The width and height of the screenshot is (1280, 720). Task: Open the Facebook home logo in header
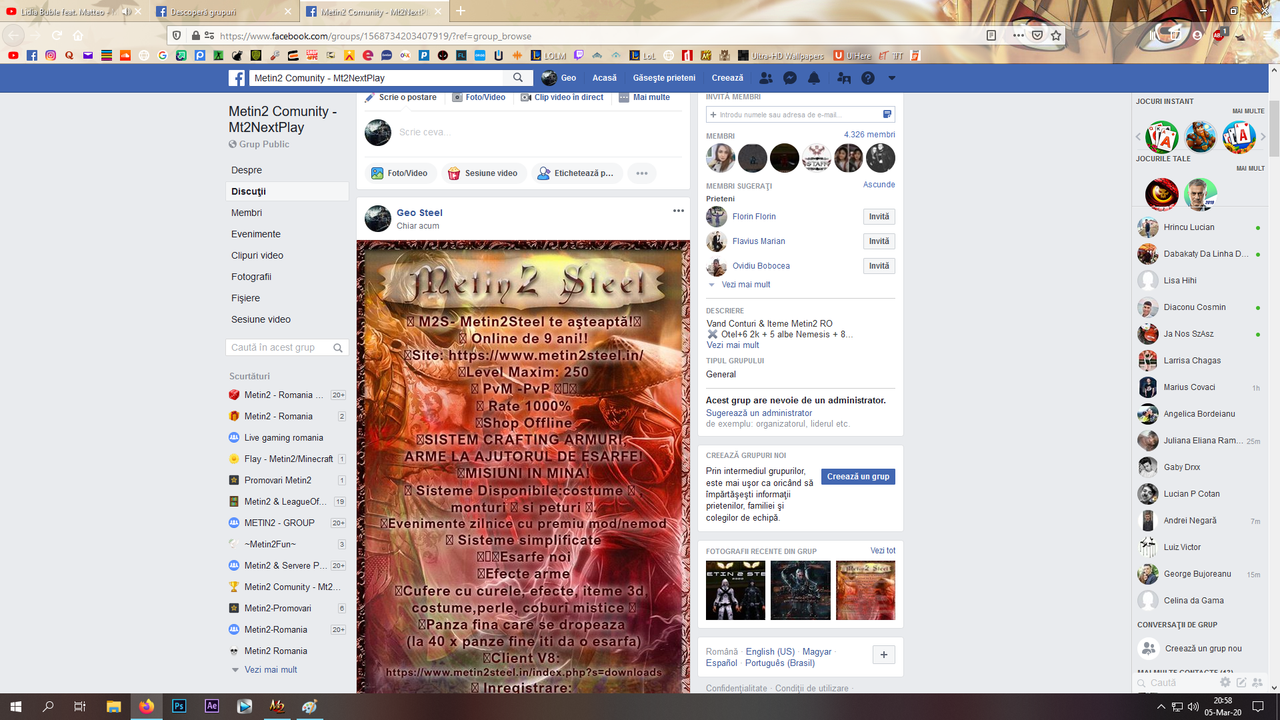tap(237, 78)
